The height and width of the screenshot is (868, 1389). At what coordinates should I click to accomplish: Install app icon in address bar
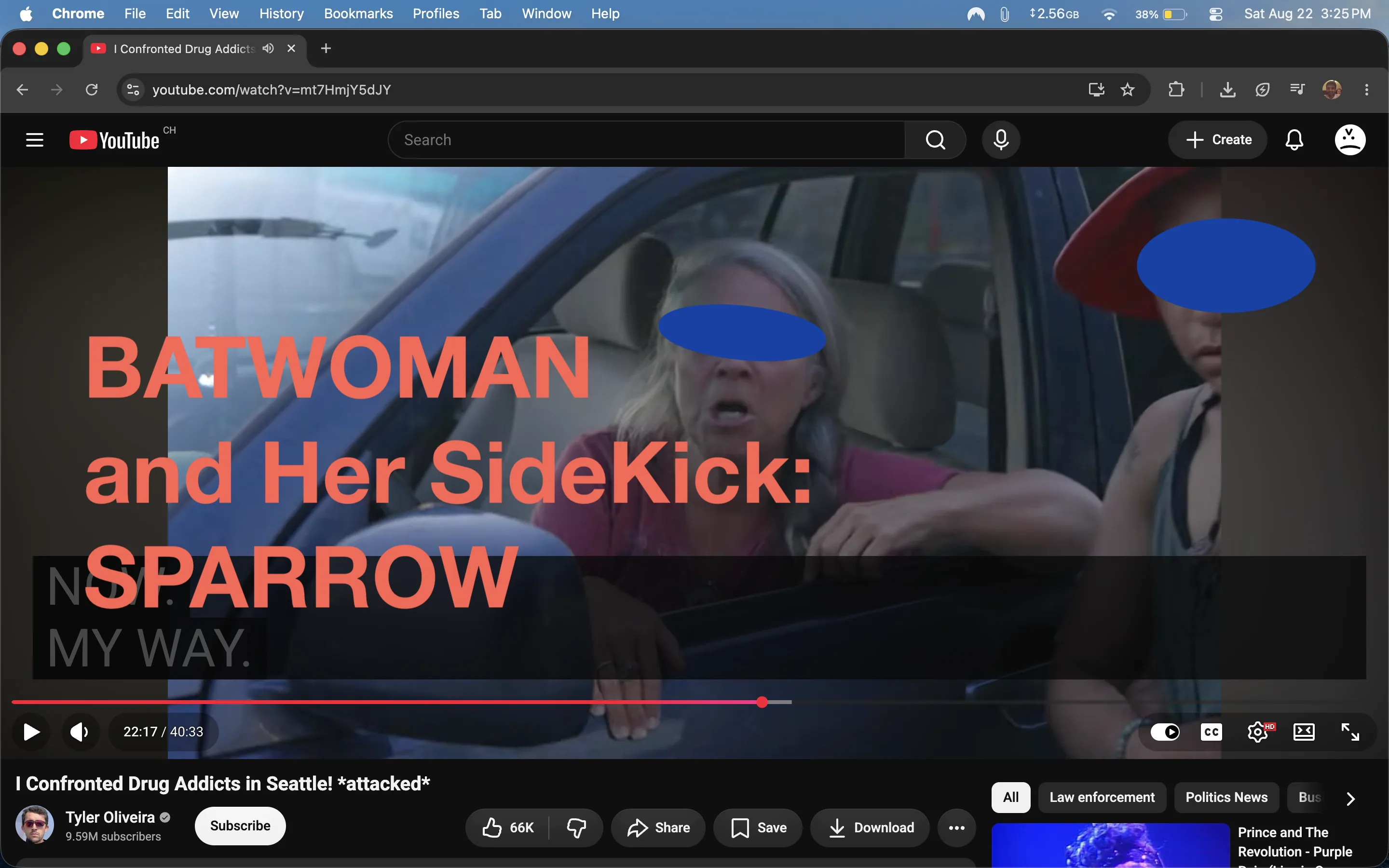(1096, 90)
